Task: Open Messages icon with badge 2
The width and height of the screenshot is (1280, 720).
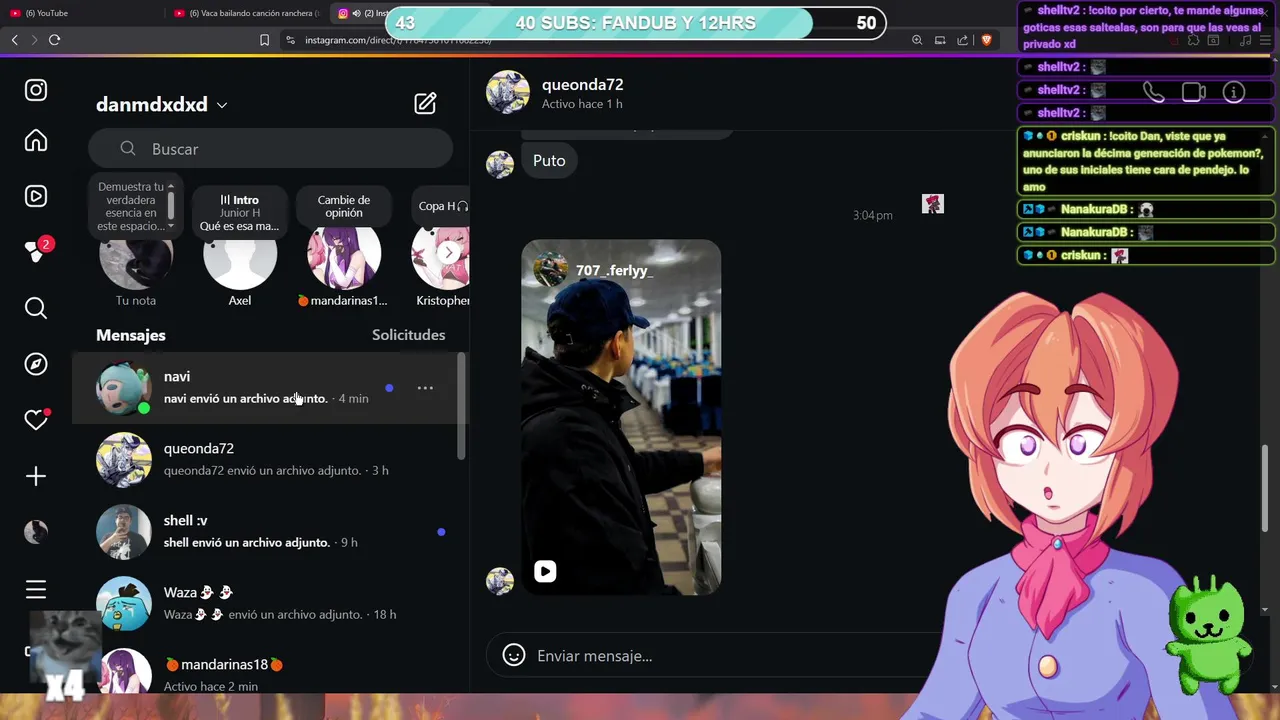Action: click(36, 252)
